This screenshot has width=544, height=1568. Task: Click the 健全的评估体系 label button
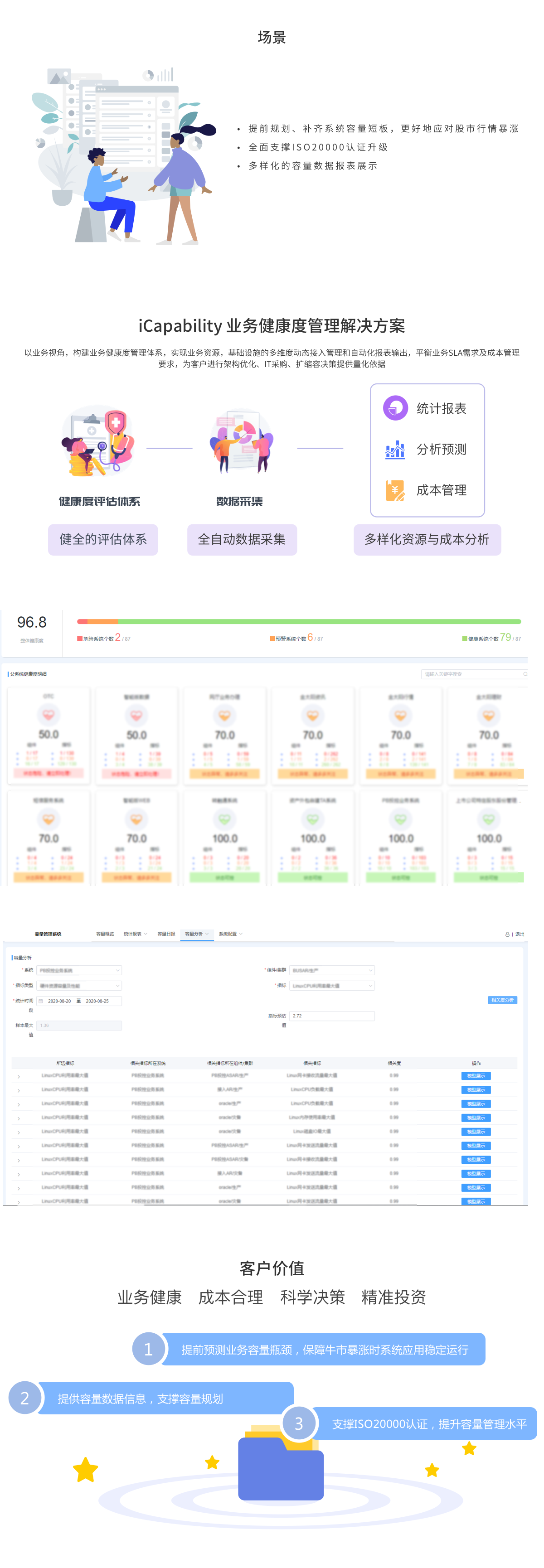pos(103,539)
